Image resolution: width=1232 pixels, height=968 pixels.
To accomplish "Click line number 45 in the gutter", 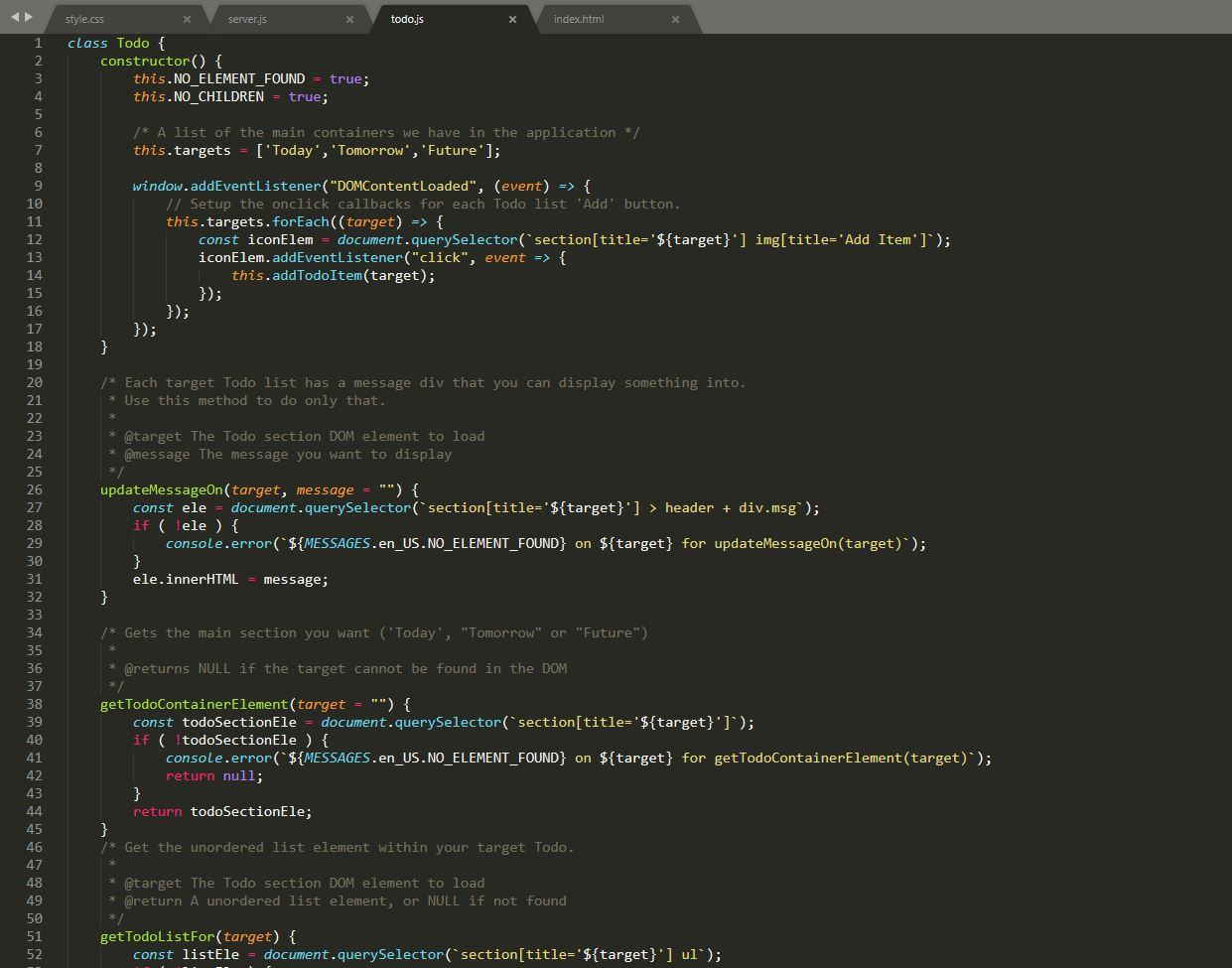I will pos(35,829).
